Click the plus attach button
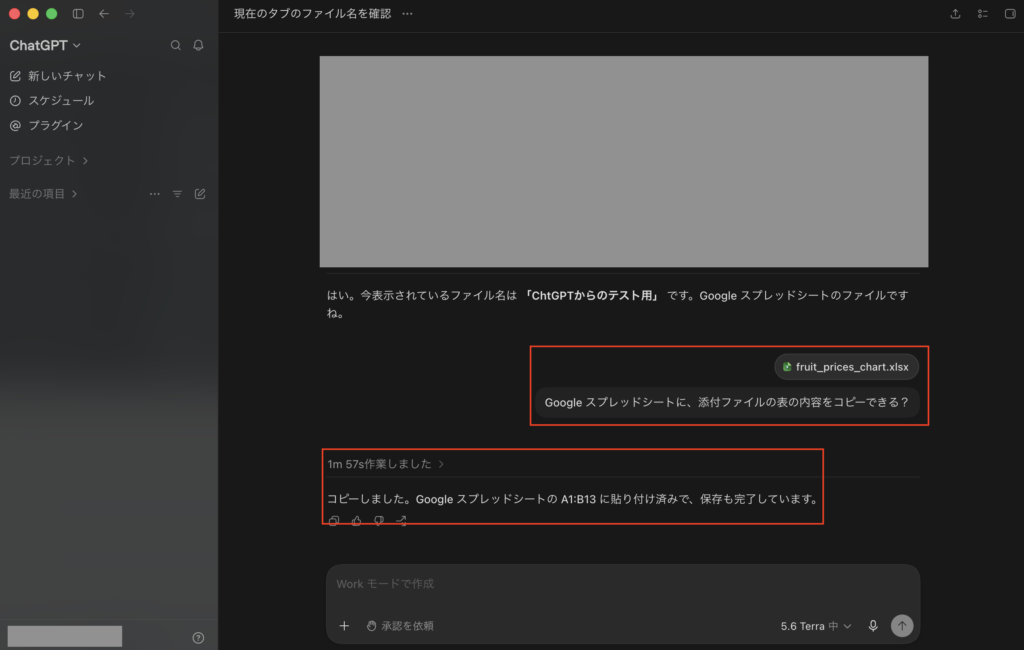 [x=344, y=626]
